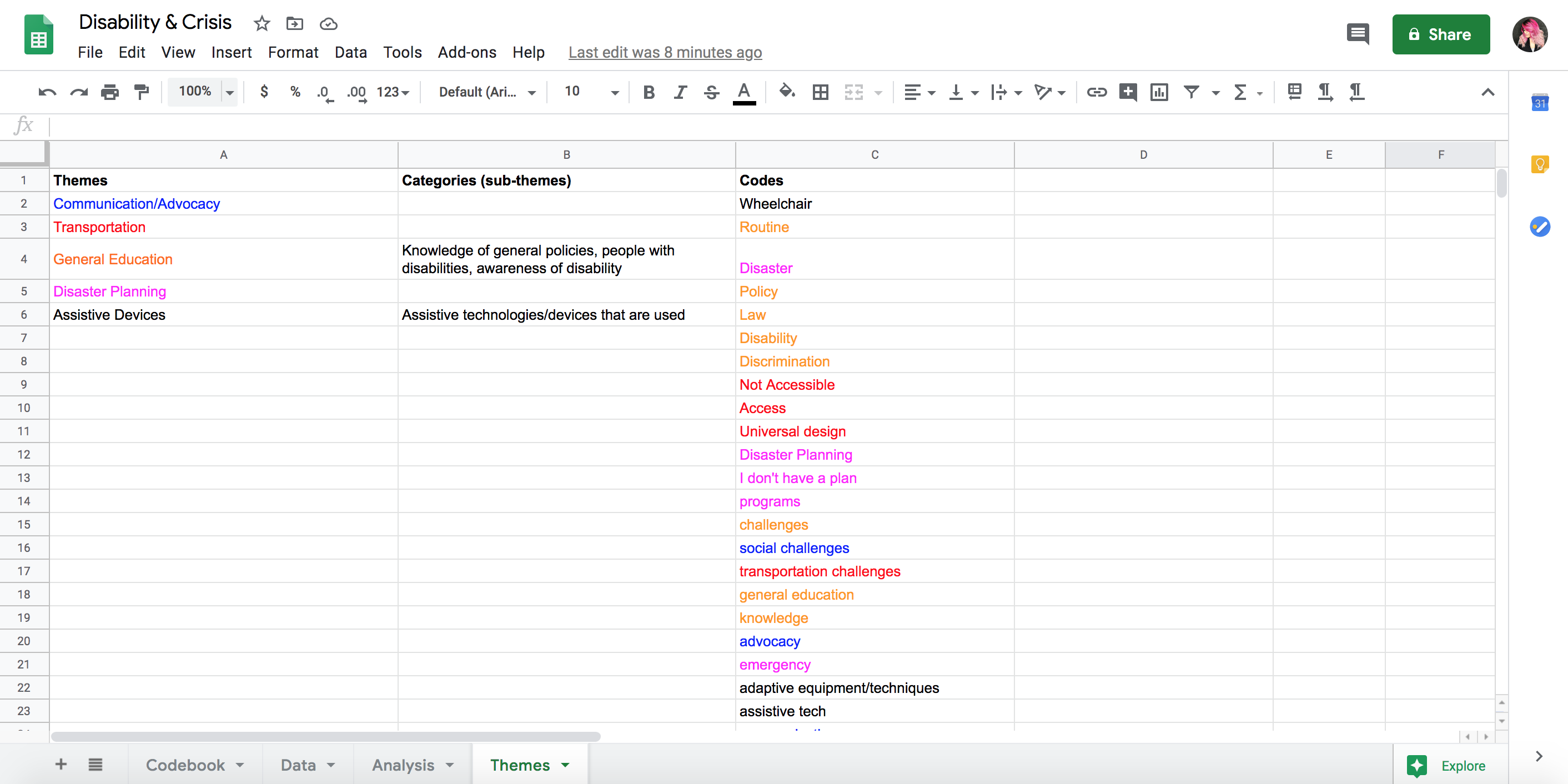Toggle italic formatting

tap(680, 92)
